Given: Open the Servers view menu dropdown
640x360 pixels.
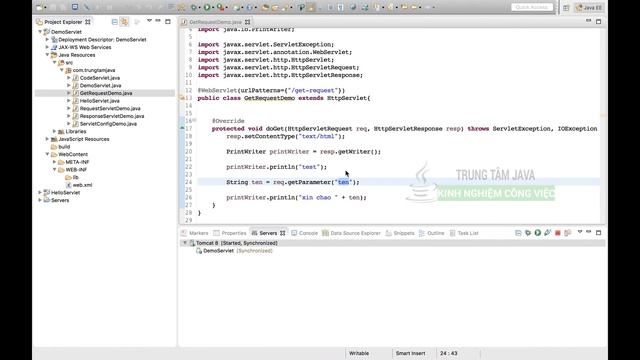Looking at the screenshot, I should (x=580, y=232).
